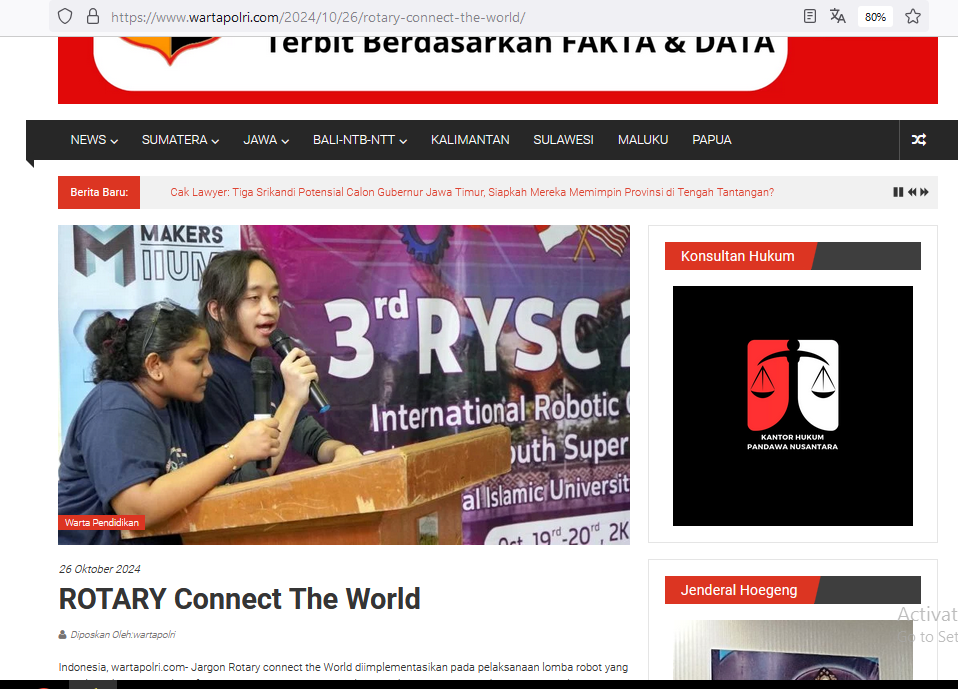Open the Cak Lawyer ticker headline
This screenshot has height=689, width=958.
(x=472, y=192)
